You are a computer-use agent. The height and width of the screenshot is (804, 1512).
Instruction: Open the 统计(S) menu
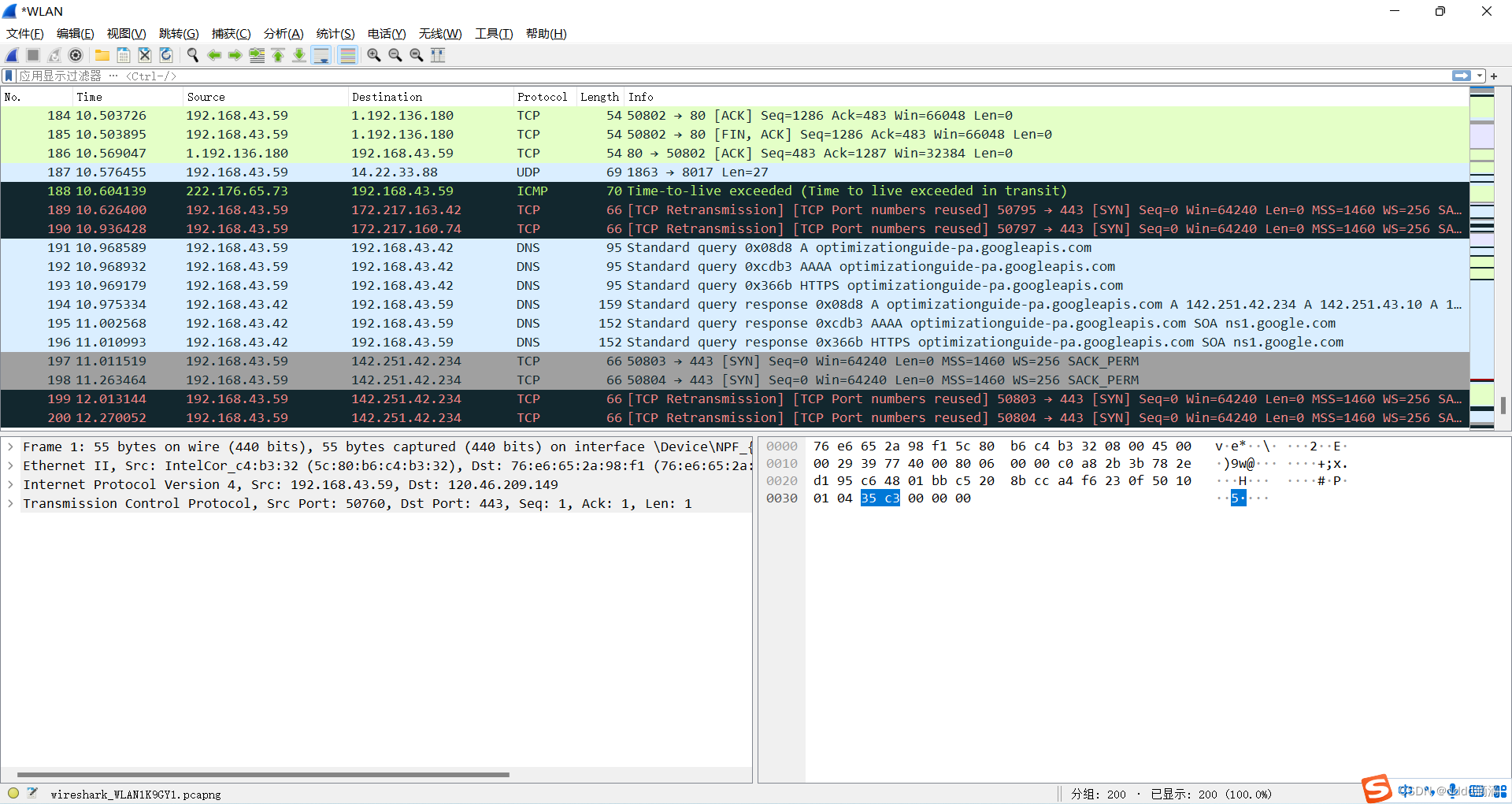(335, 33)
